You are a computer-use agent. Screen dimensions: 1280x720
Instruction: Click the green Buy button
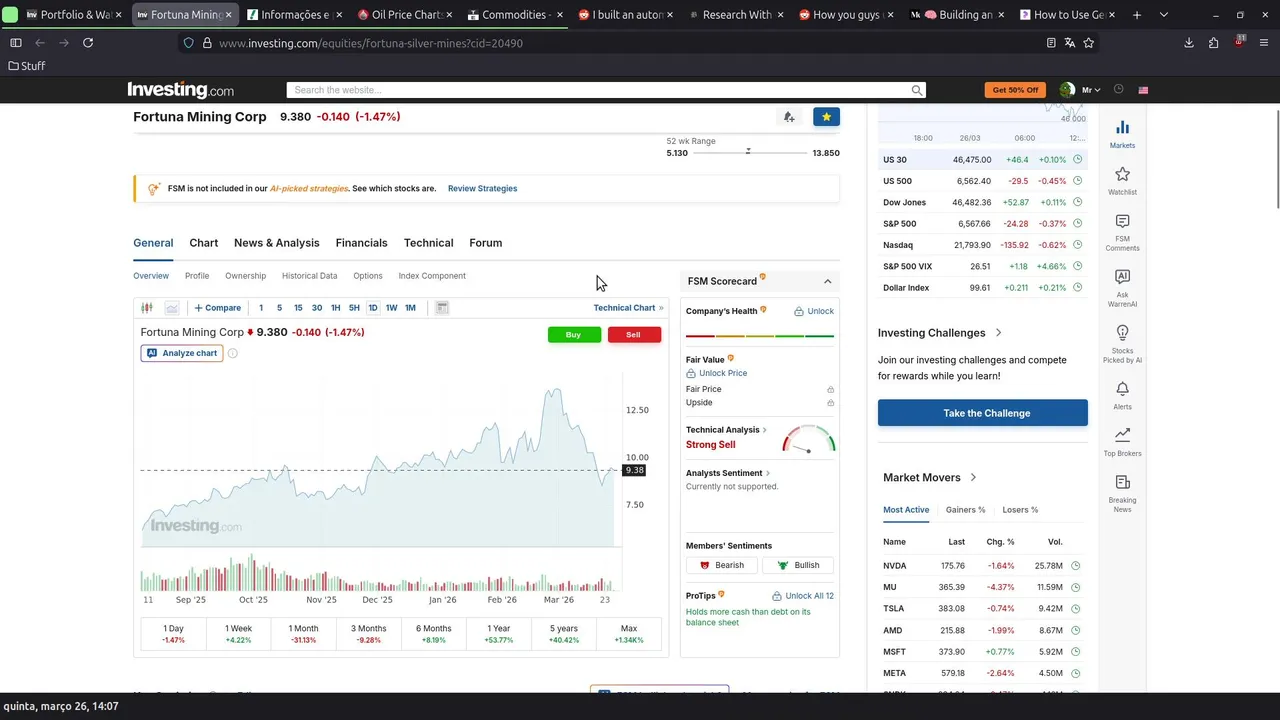pyautogui.click(x=574, y=335)
